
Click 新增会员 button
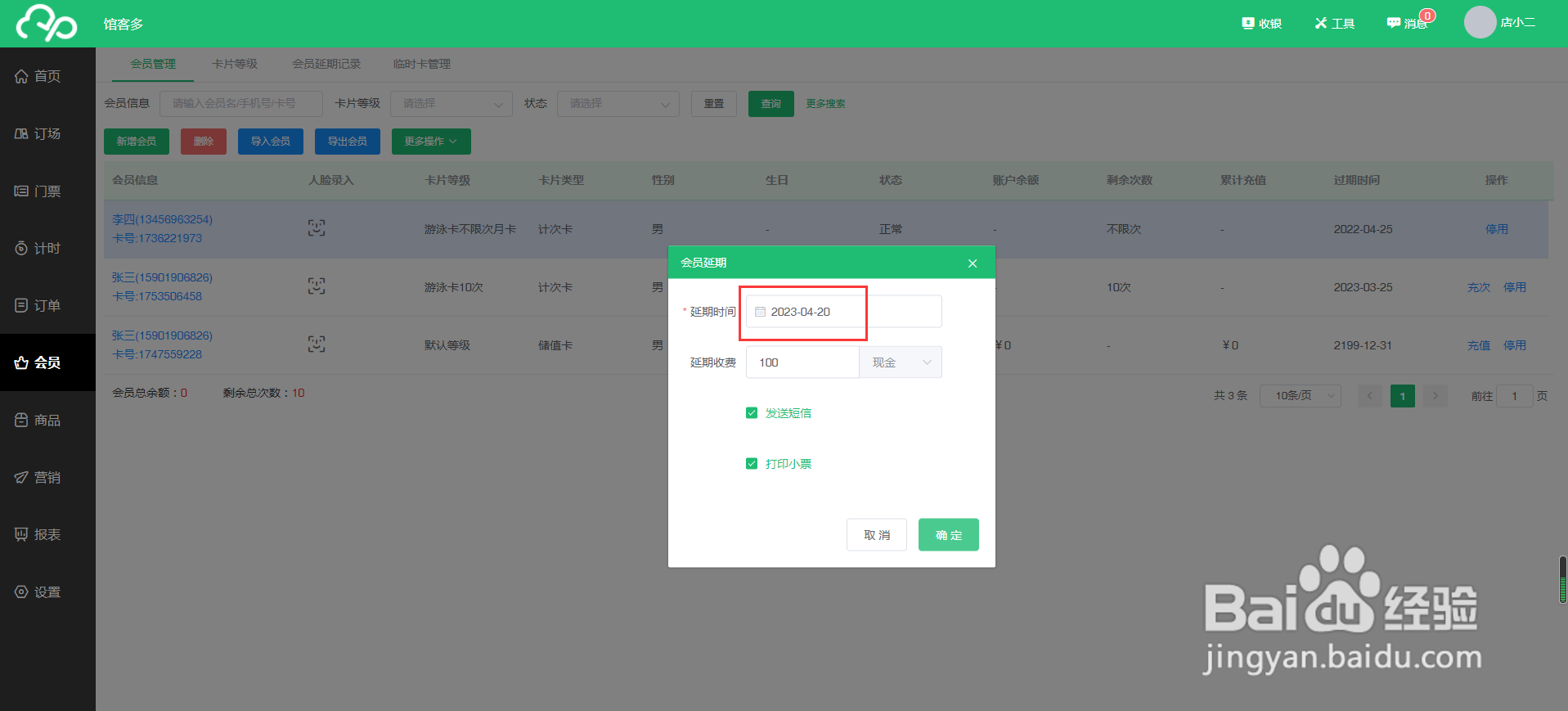(137, 142)
